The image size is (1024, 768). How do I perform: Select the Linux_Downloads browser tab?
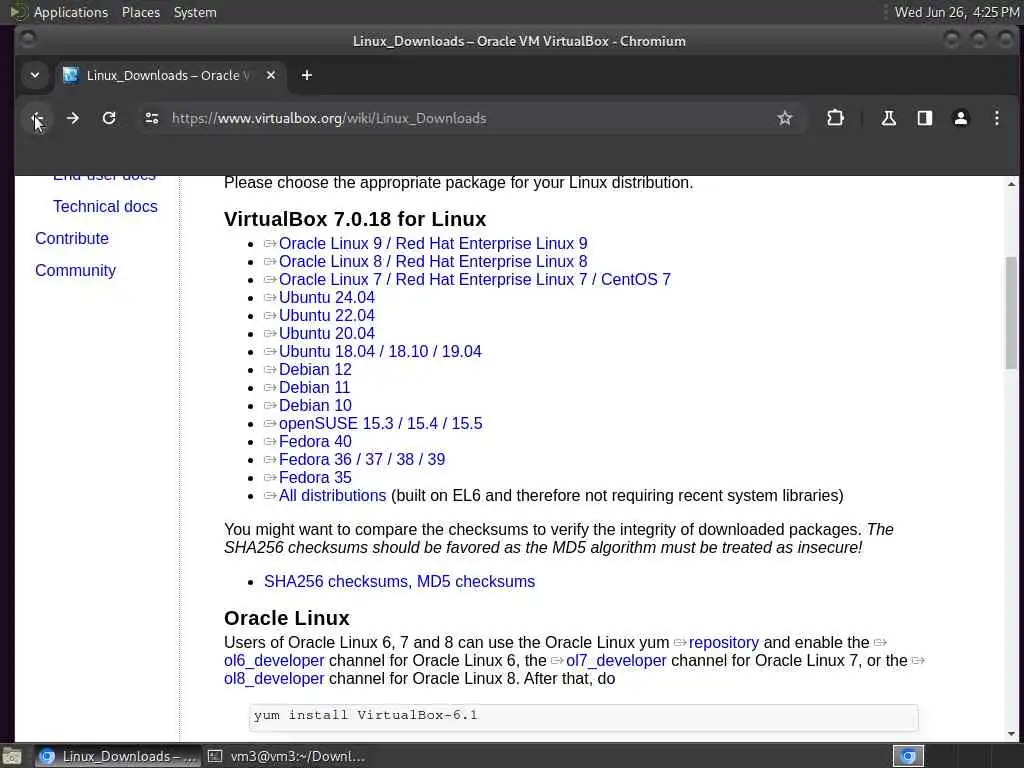(x=168, y=75)
